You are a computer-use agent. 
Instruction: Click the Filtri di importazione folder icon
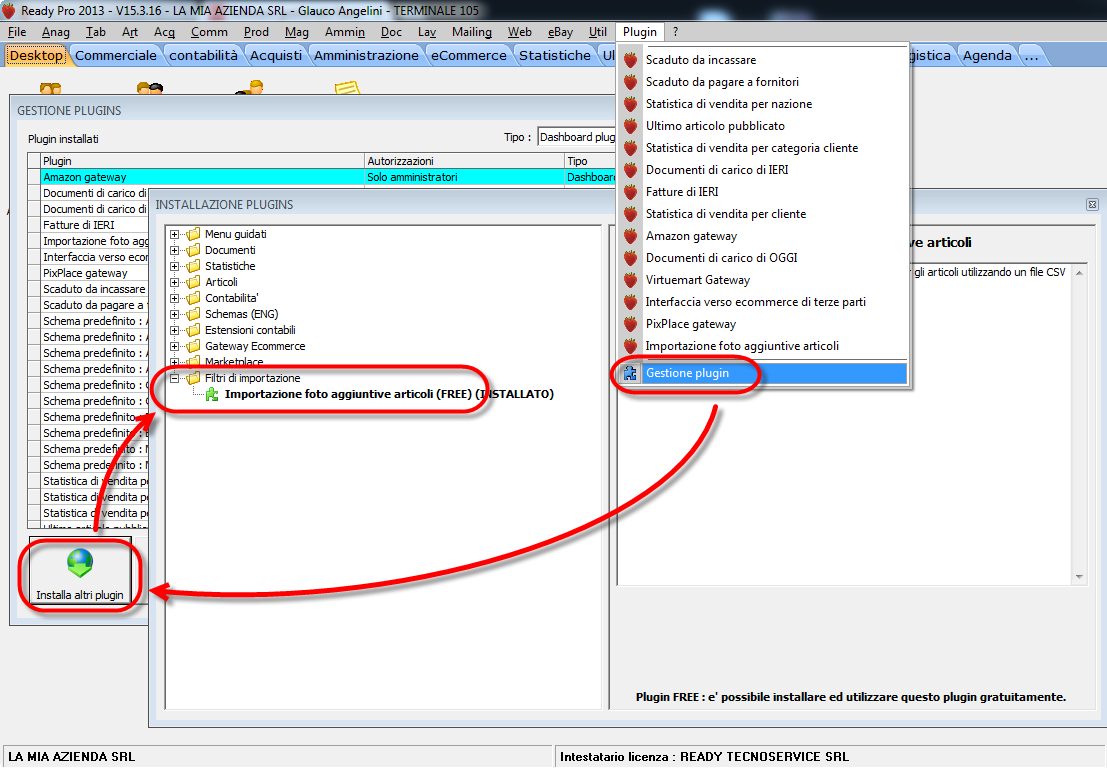coord(193,378)
